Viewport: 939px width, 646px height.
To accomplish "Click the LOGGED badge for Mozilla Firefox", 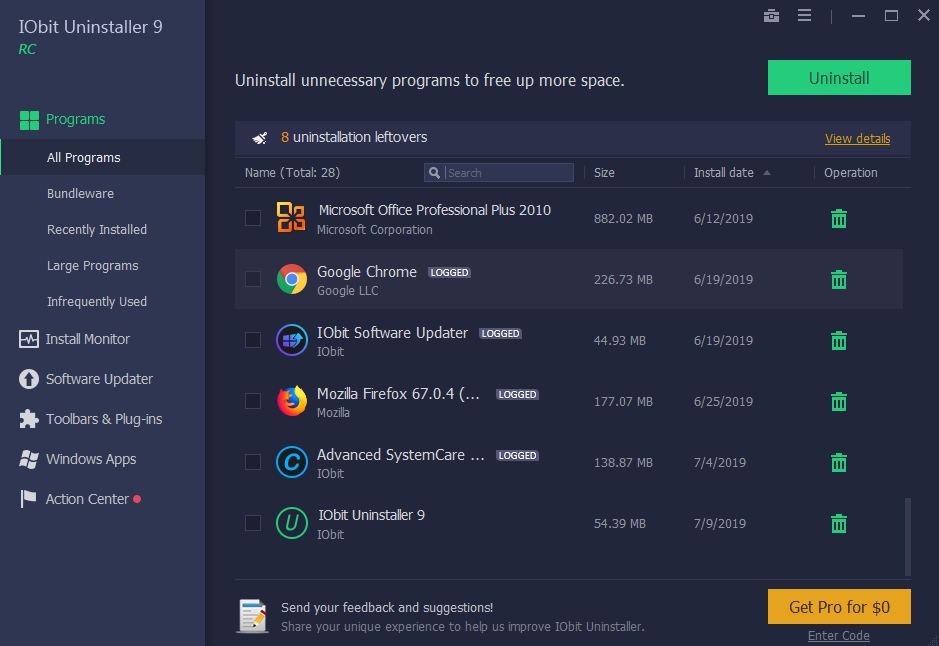I will 517,395.
